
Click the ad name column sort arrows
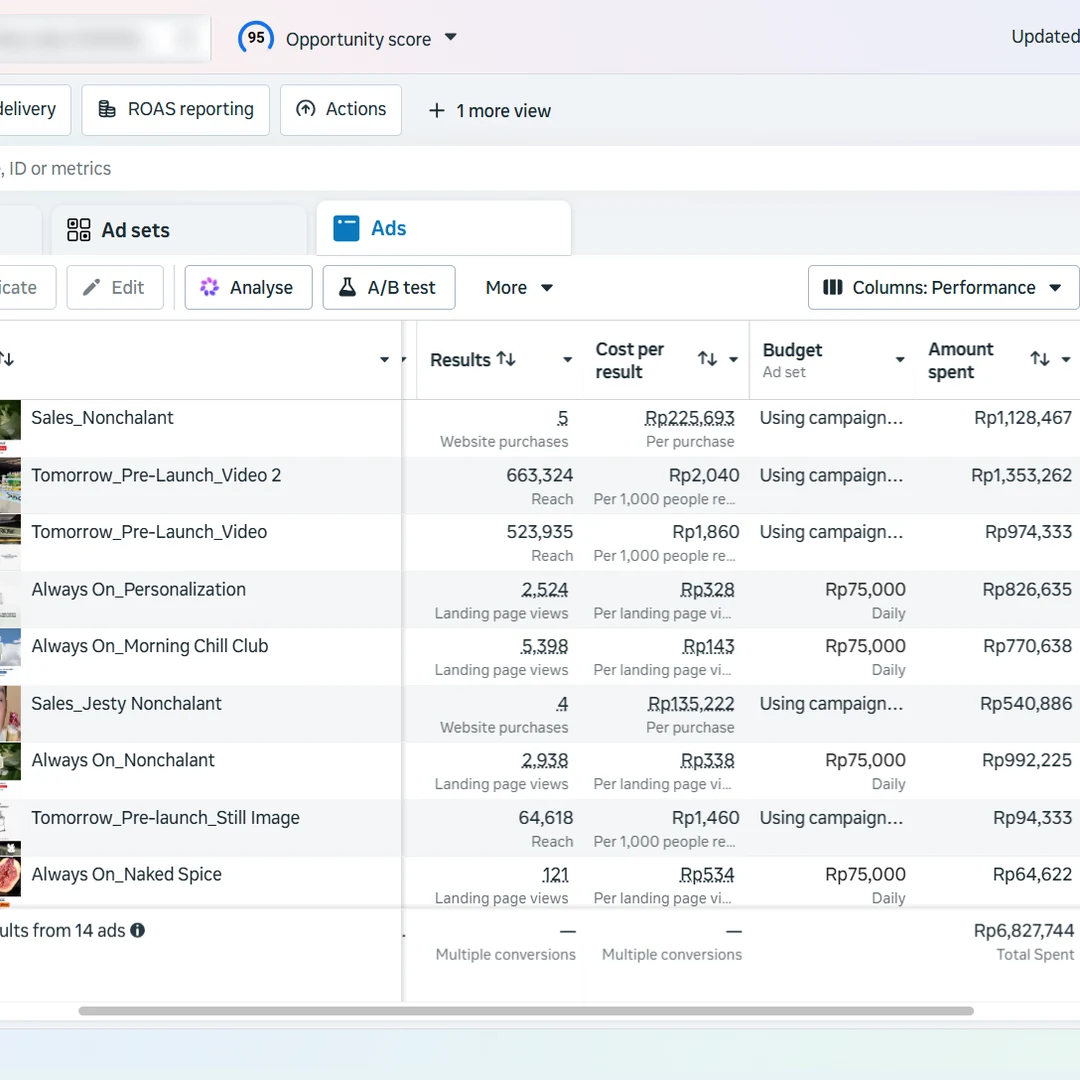click(7, 359)
